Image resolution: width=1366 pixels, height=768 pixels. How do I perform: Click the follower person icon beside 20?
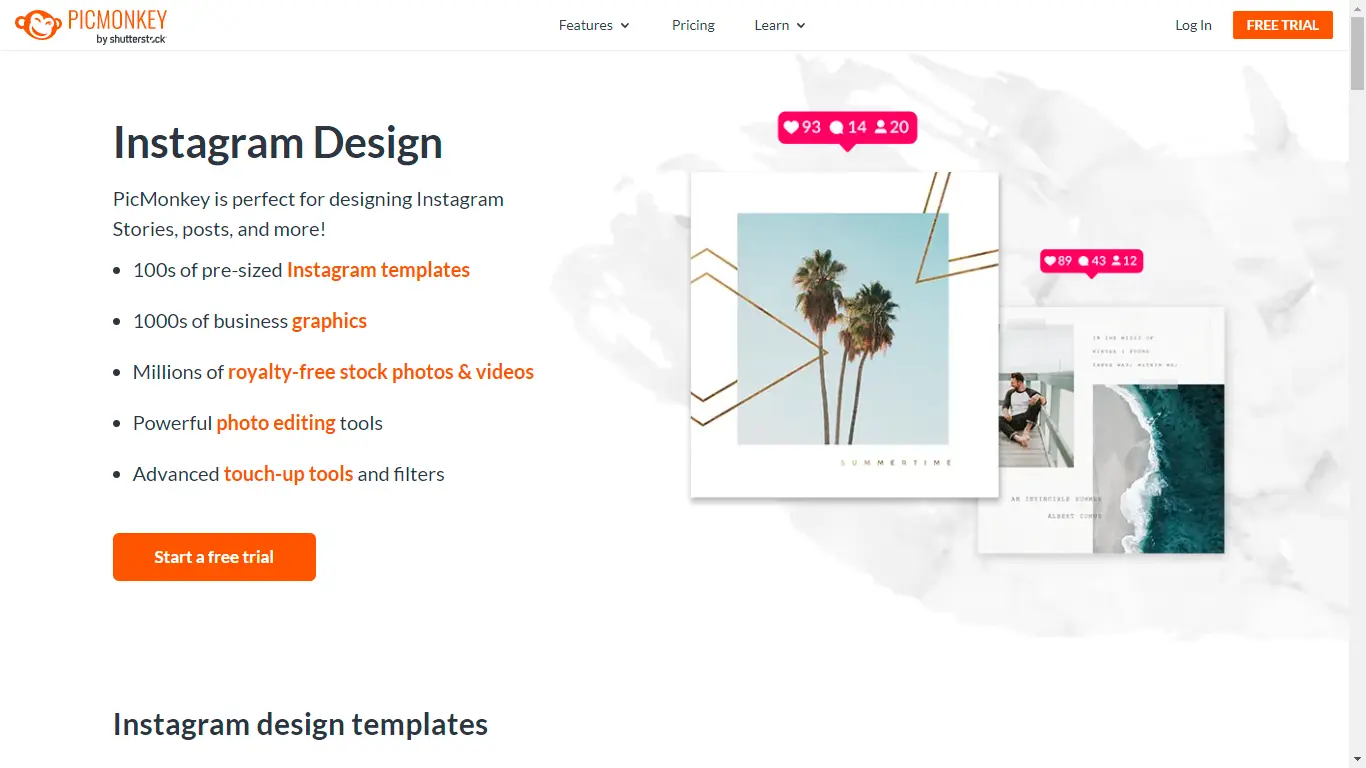(881, 127)
